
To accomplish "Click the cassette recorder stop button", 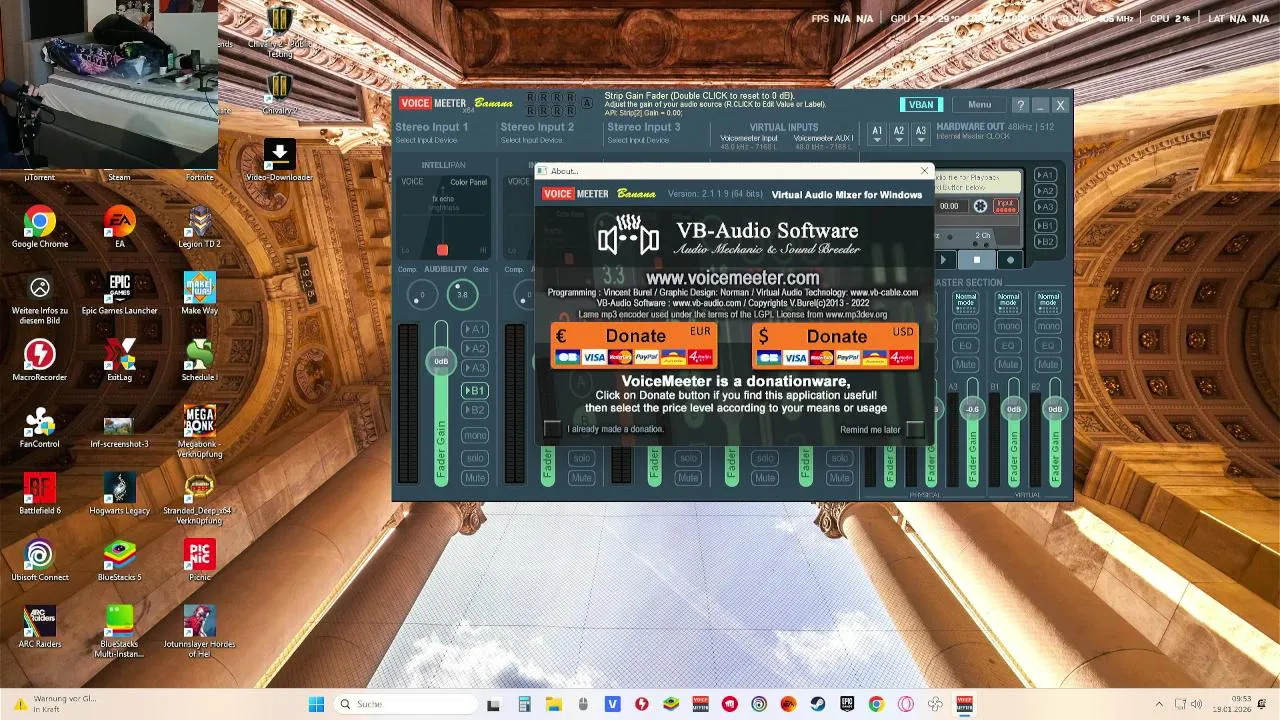I will tap(977, 260).
